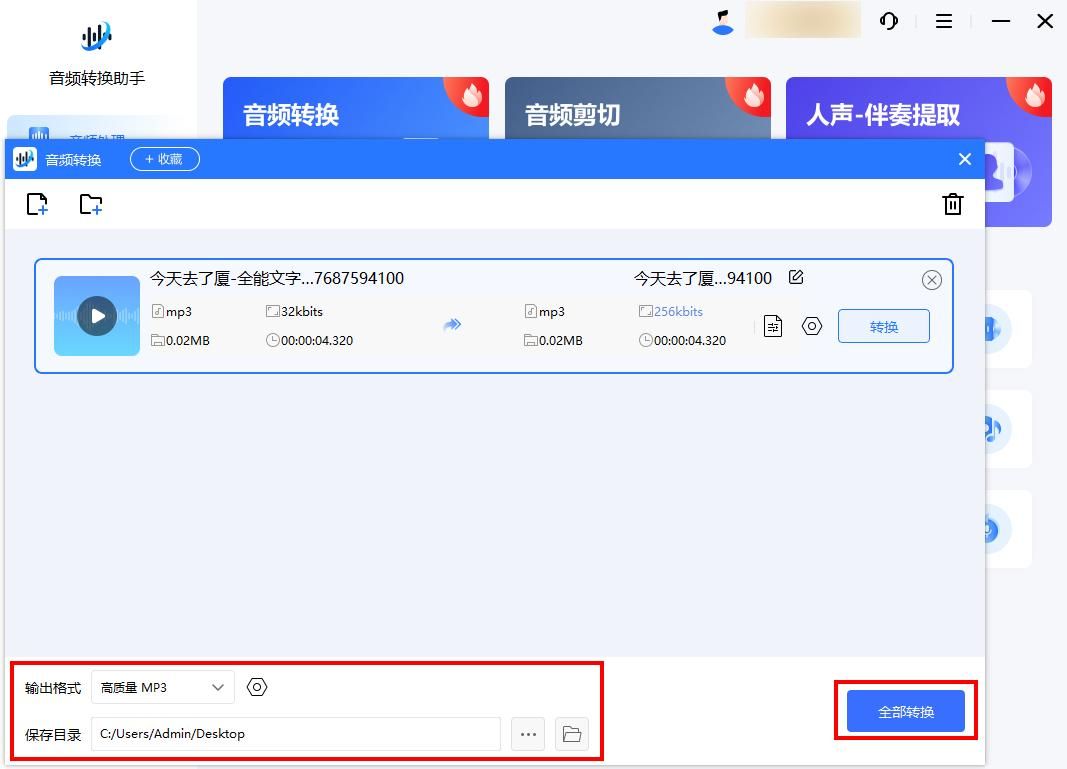Remove 今天去了厦 file from the queue

[x=932, y=280]
